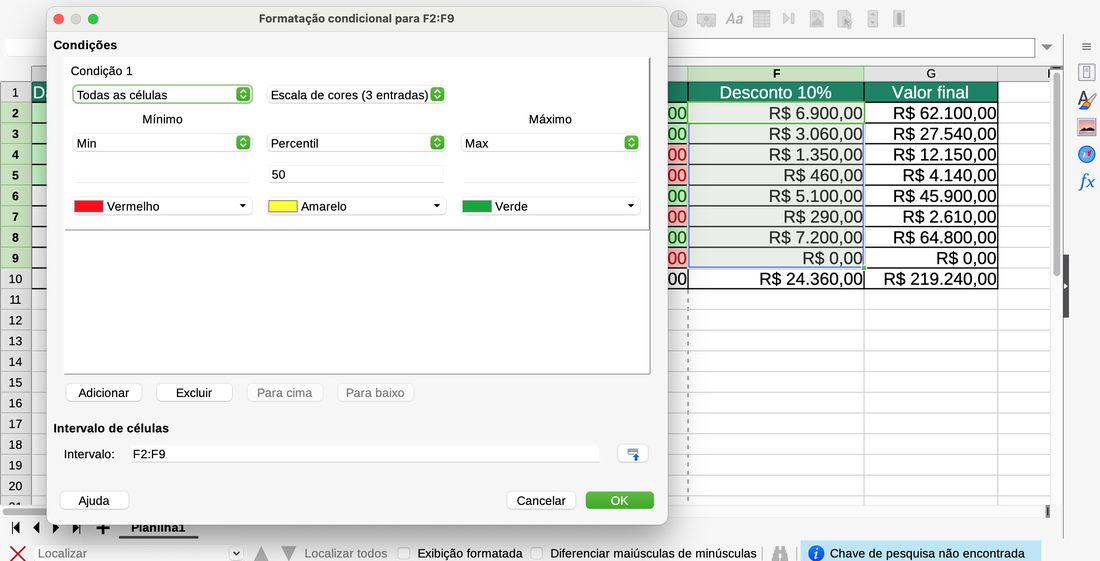The height and width of the screenshot is (561, 1100).
Task: Open the sidebar settings hamburger menu
Action: 1086,47
